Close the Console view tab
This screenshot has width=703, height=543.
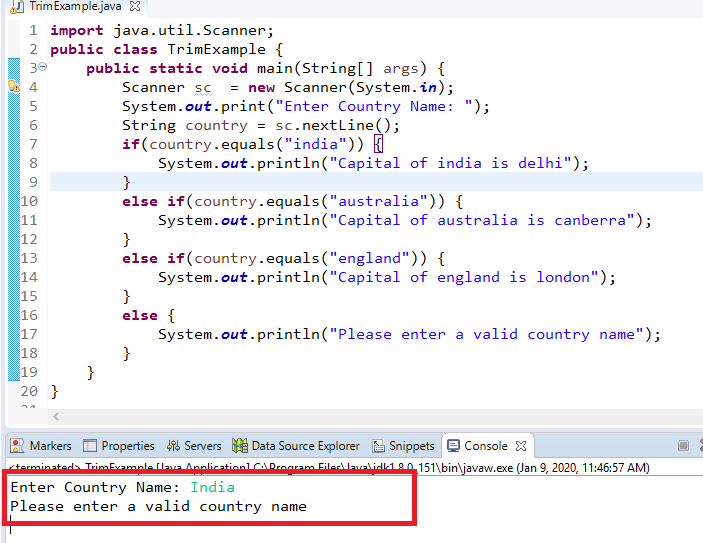tap(521, 446)
